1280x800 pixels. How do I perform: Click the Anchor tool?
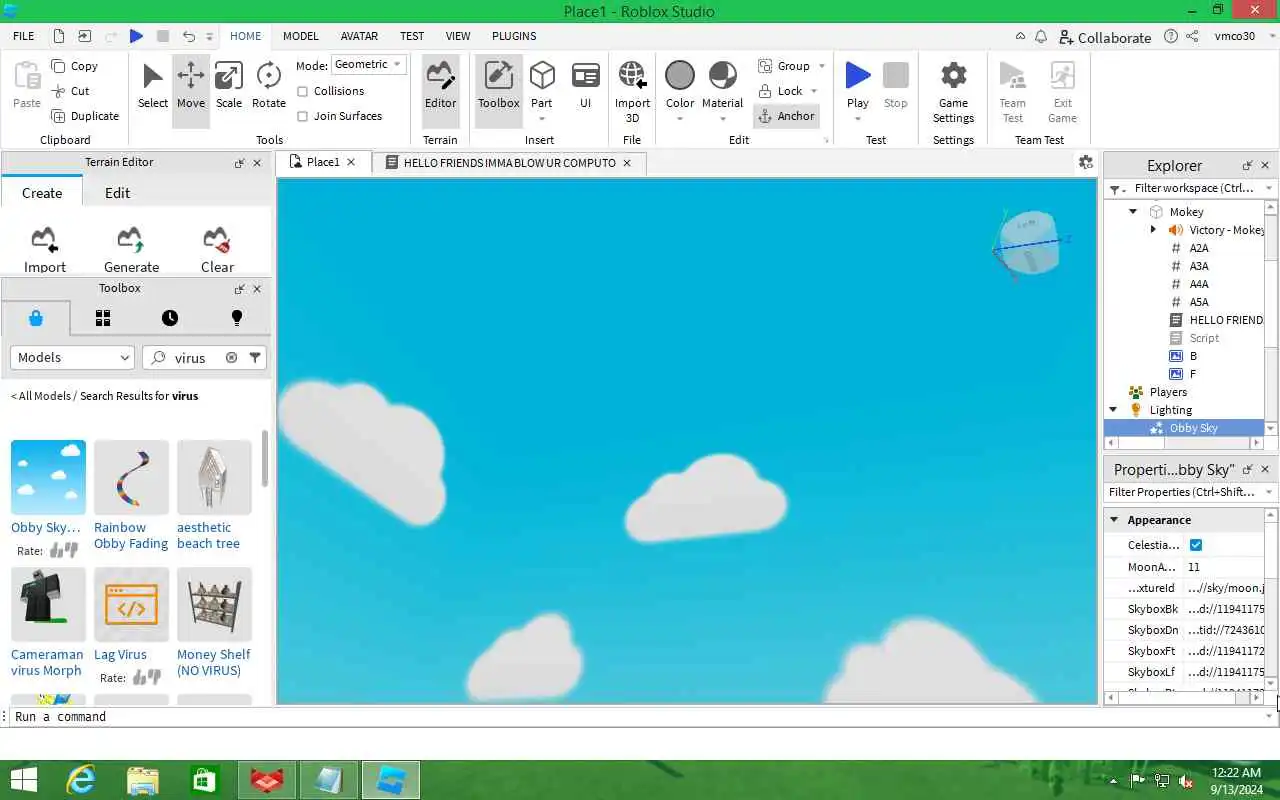(786, 116)
